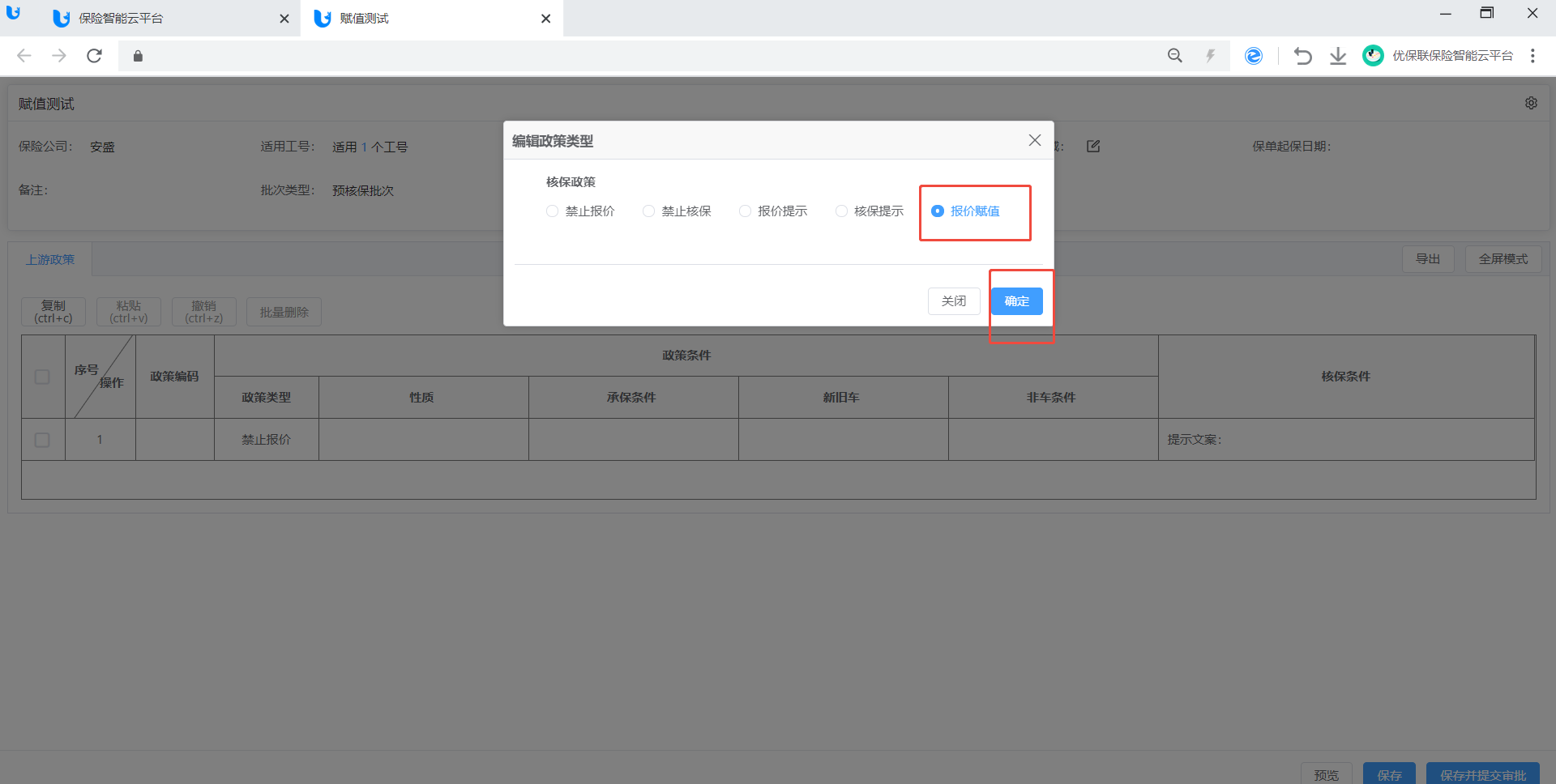Open the magnifier zoom icon in address bar
Screen dimensions: 1556x784
tap(1175, 56)
